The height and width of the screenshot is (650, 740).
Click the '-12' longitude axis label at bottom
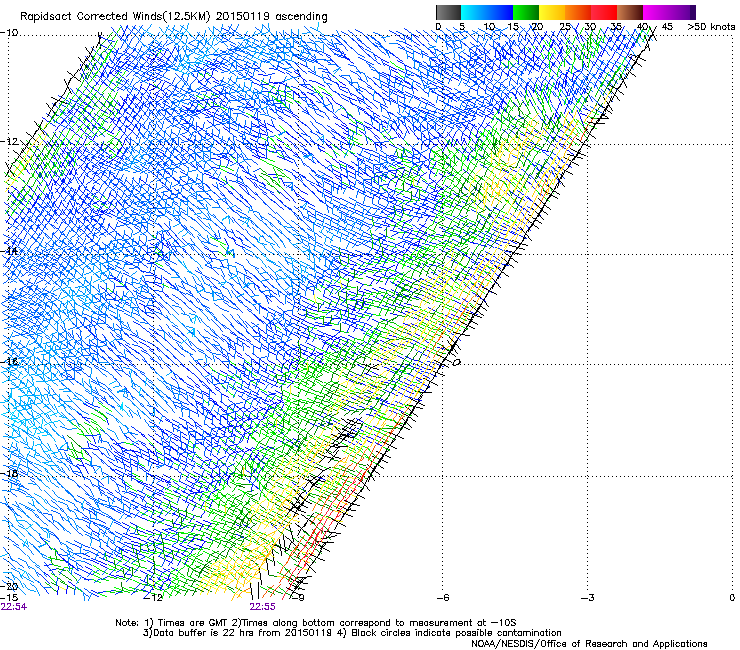point(154,597)
